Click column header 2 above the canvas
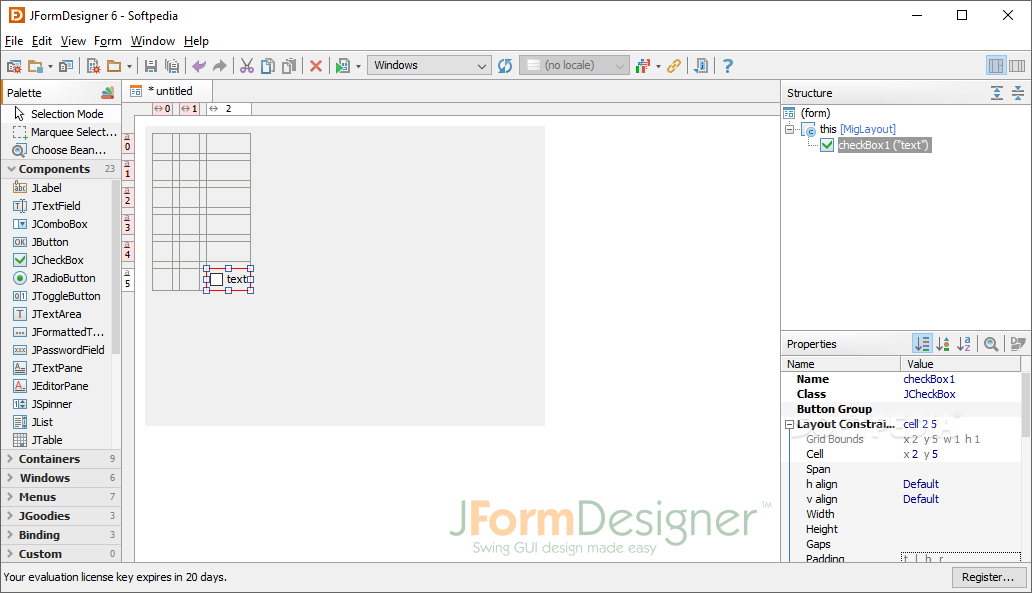Viewport: 1032px width, 593px height. [x=228, y=109]
